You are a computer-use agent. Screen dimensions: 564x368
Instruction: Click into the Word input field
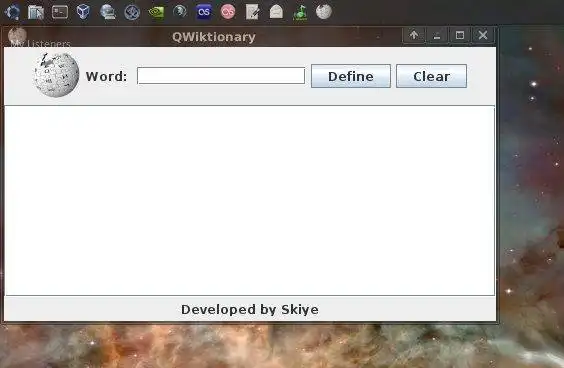221,76
